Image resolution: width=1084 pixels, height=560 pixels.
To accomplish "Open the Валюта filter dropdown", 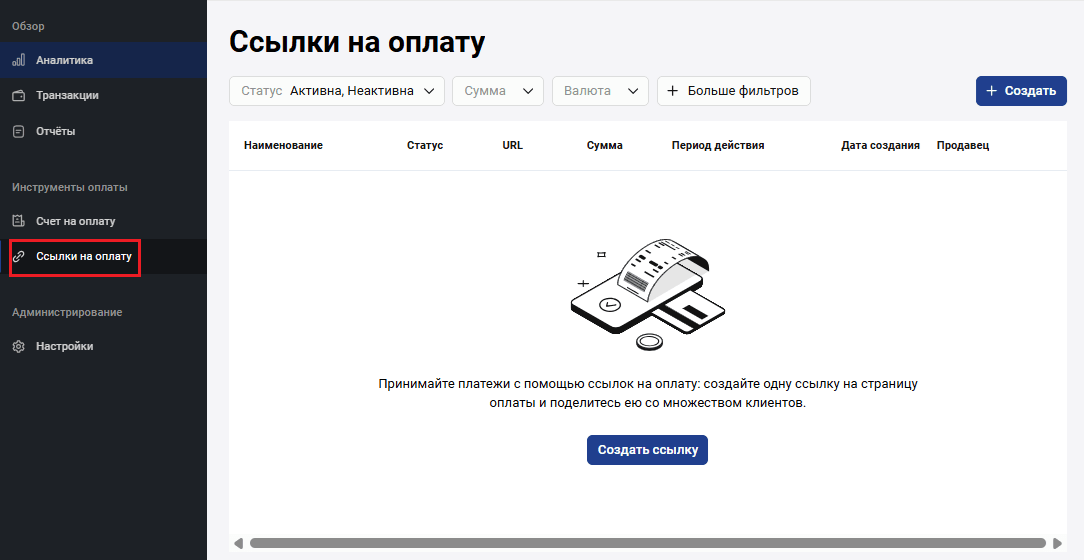I will 600,91.
